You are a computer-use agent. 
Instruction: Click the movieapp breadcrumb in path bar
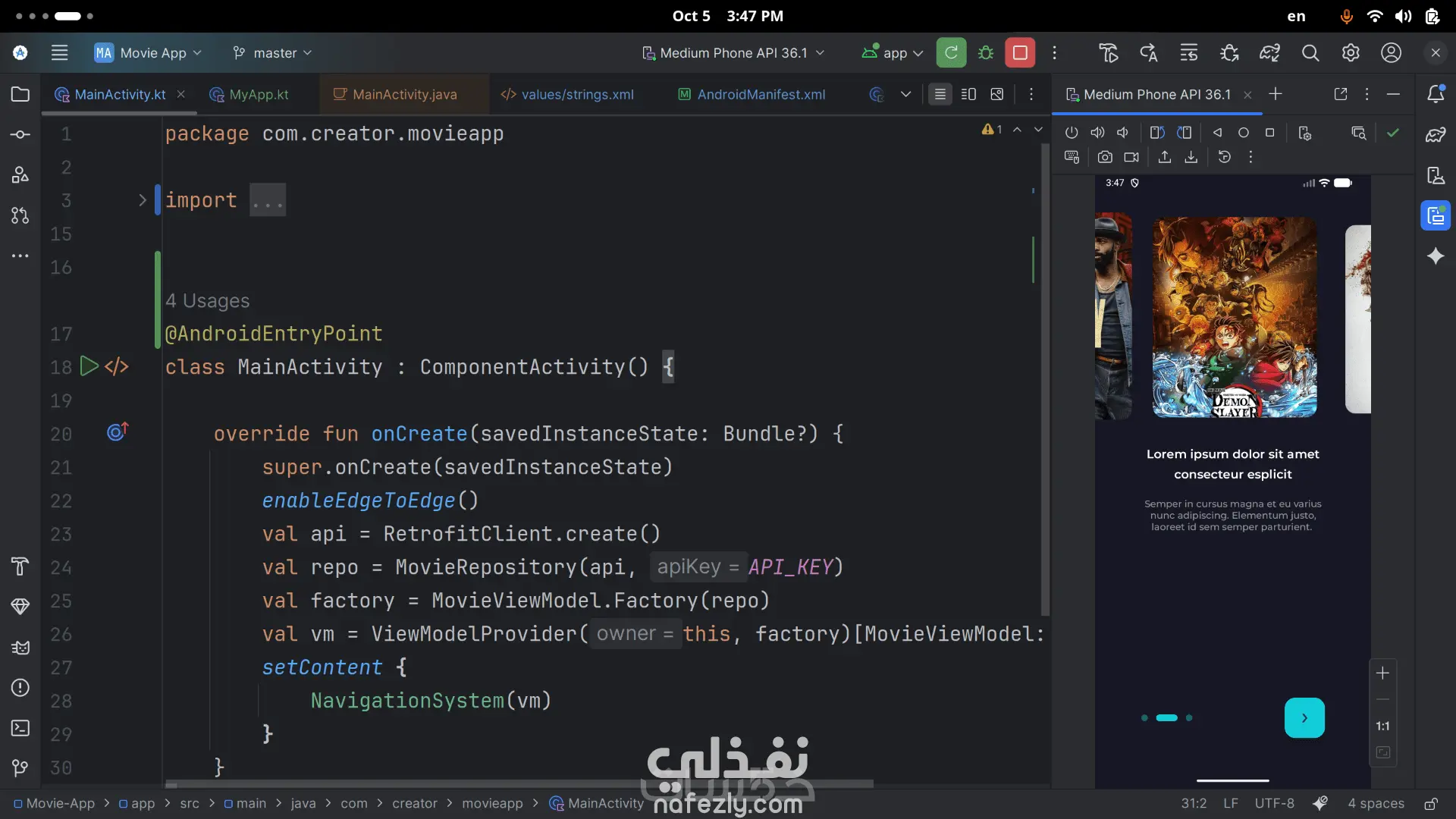492,803
